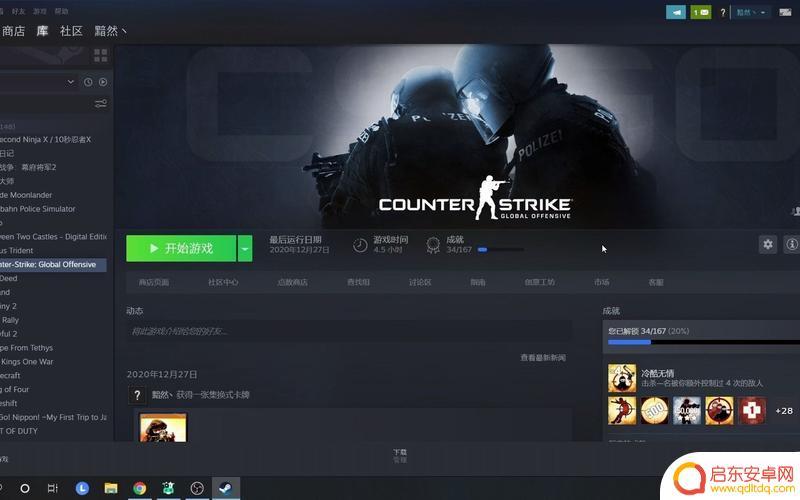The image size is (800, 500).
Task: Click the Windows Cortana circle taskbar icon
Action: click(24, 488)
